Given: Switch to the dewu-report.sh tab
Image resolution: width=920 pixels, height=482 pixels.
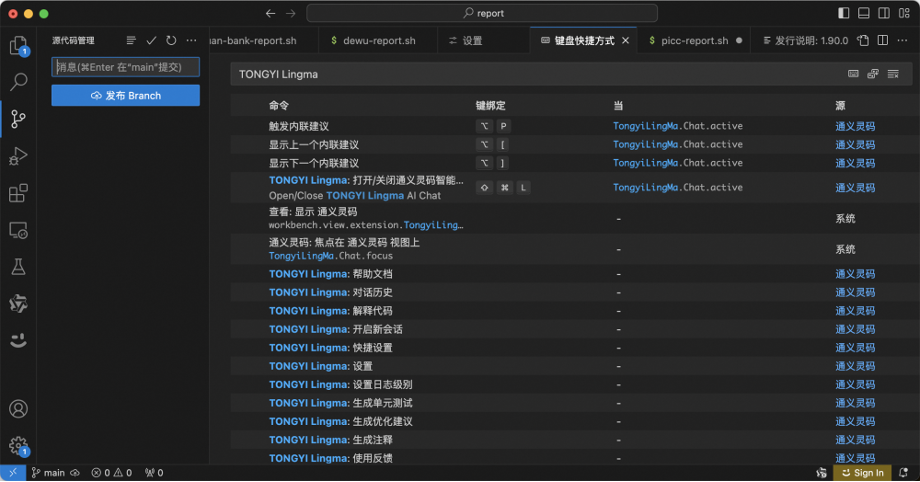Looking at the screenshot, I should (373, 41).
